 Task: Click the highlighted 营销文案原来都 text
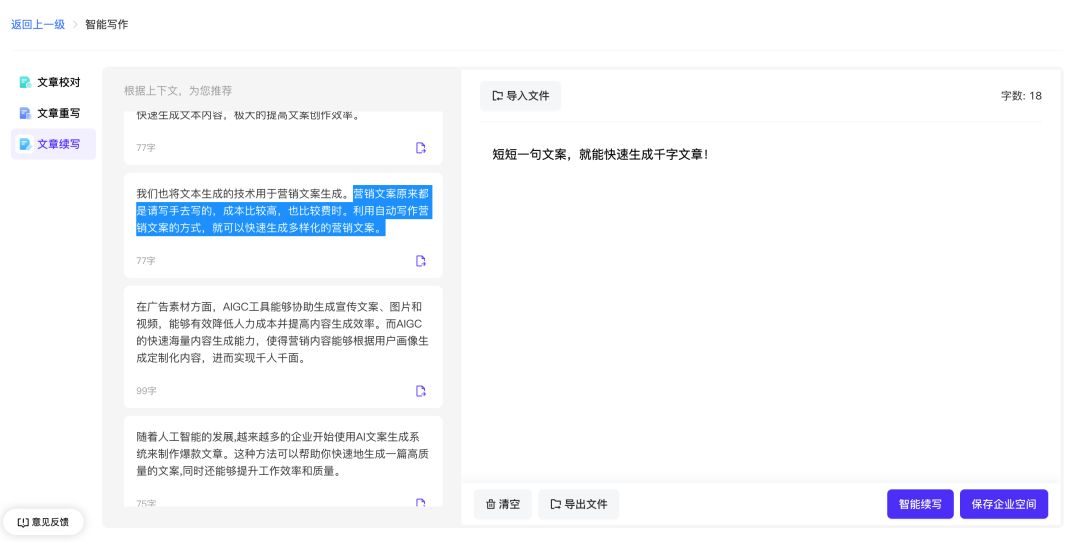pyautogui.click(x=391, y=194)
